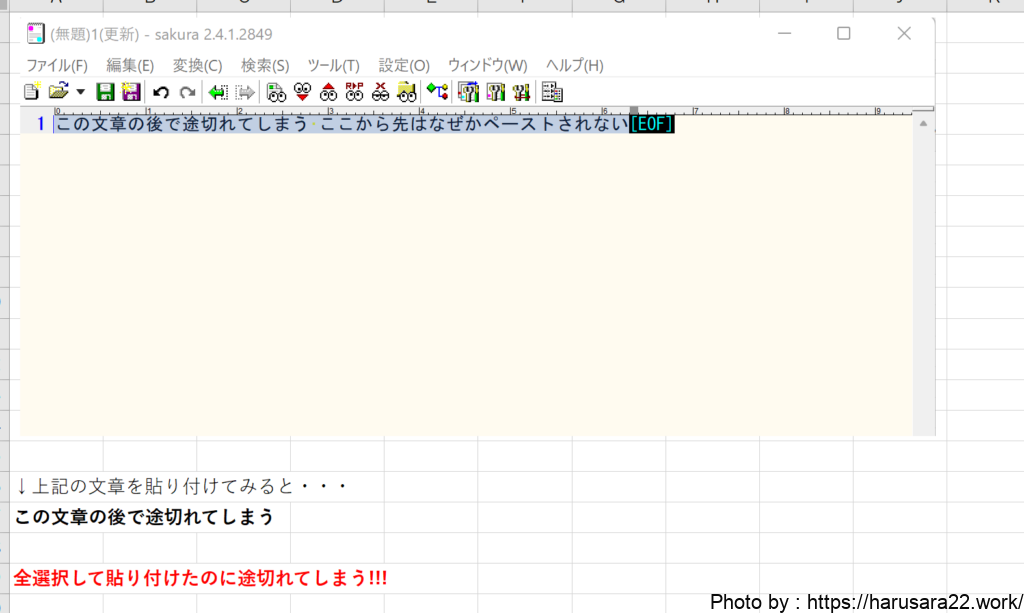Open the ヘルプ(H) menu
This screenshot has width=1024, height=613.
click(x=574, y=65)
